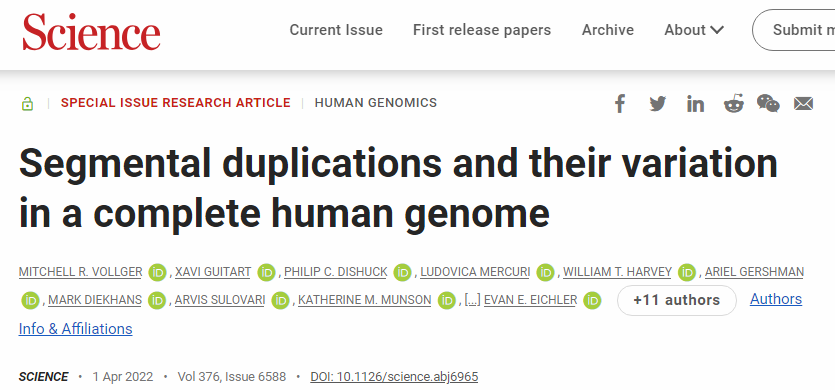Viewport: 835px width, 390px height.
Task: Open the Archive menu item
Action: pyautogui.click(x=608, y=30)
